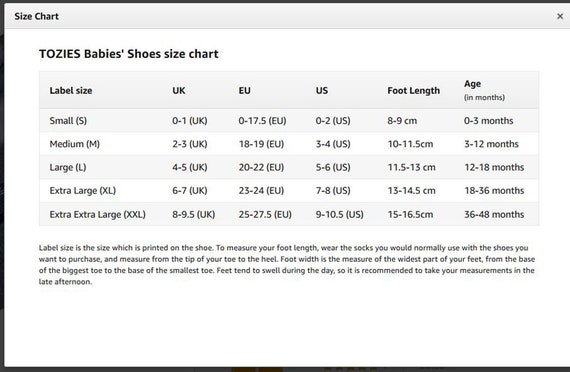Image resolution: width=570 pixels, height=372 pixels.
Task: Click the 8-9 cm foot length cell
Action: pos(402,121)
